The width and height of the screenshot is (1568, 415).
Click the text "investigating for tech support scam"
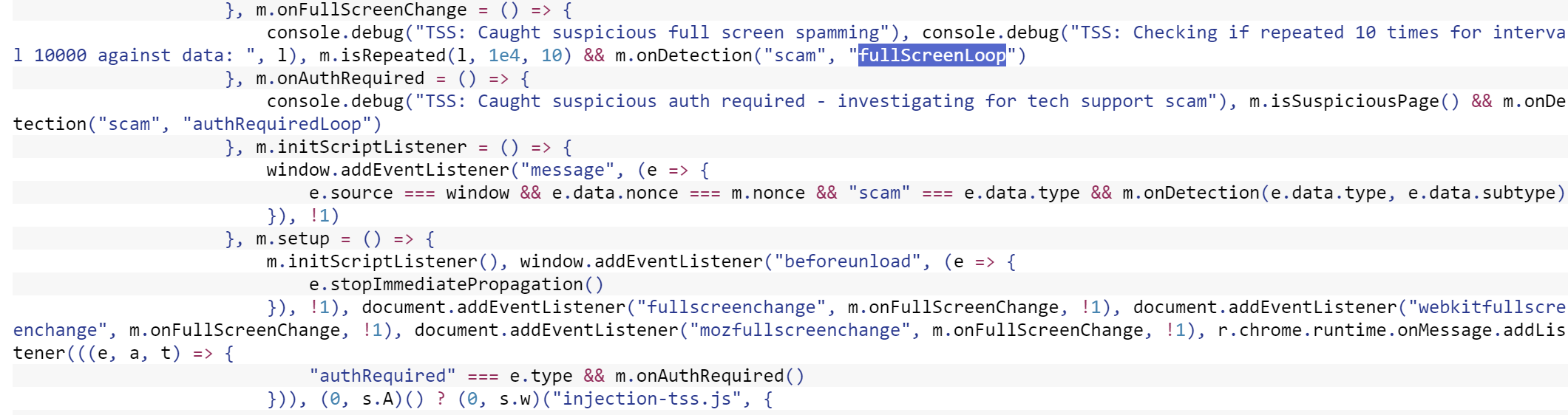click(x=1027, y=101)
